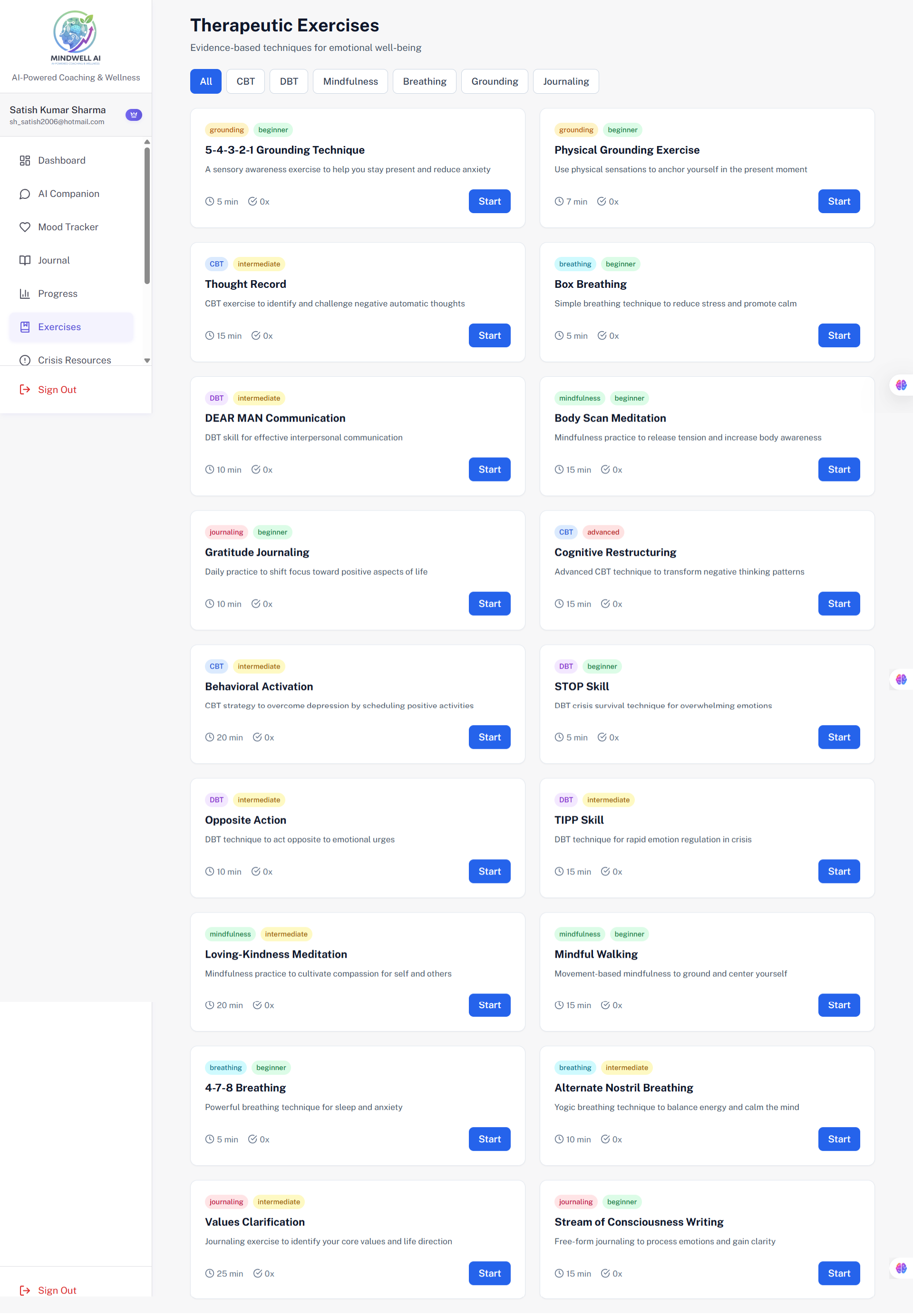The image size is (913, 1316).
Task: View Progress via the bar chart icon
Action: tap(25, 293)
